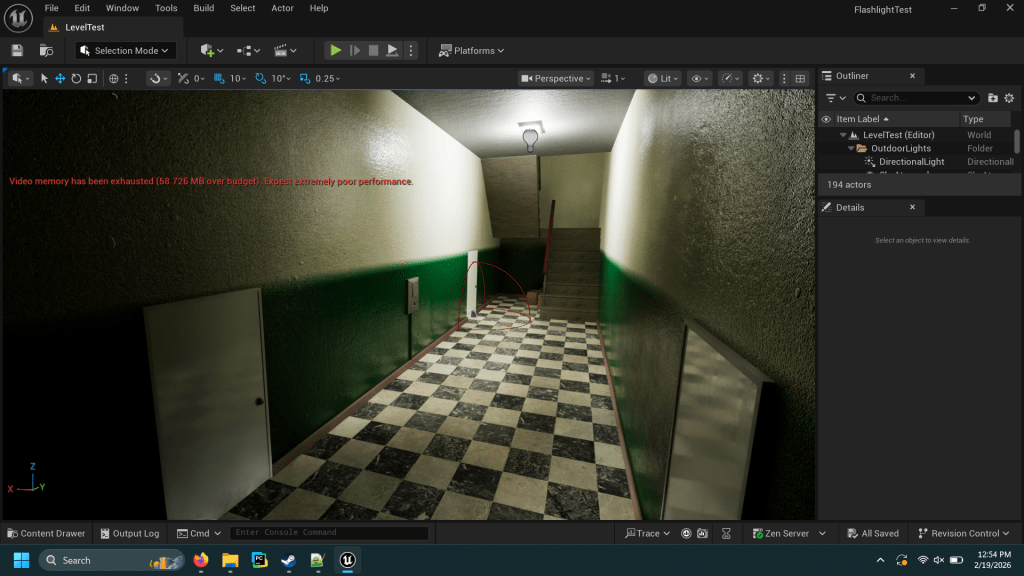Screen dimensions: 1024x576
Task: Open Outliner settings gear
Action: coord(1009,98)
